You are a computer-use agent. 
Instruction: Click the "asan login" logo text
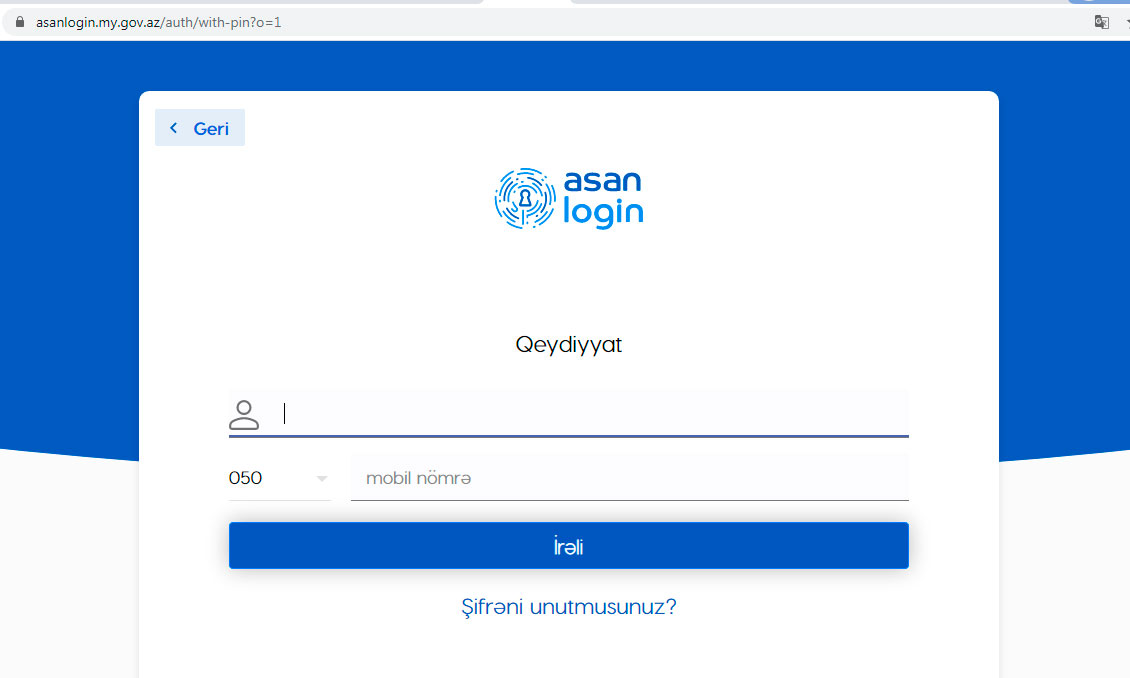[602, 198]
